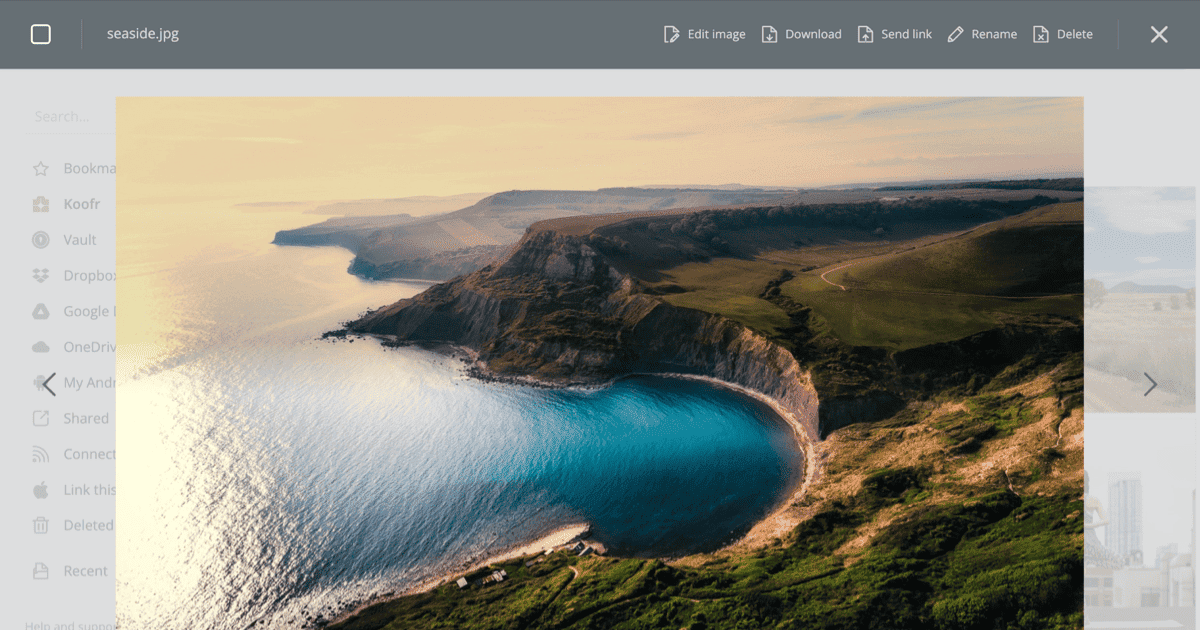Click the Apple Link this icon

(x=41, y=489)
